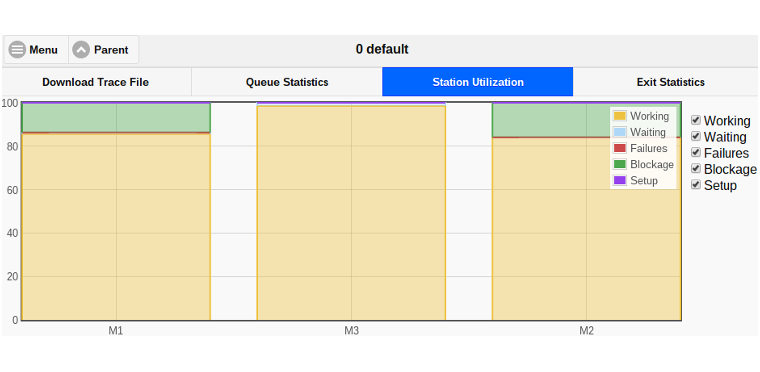The image size is (760, 372).
Task: Click the purple Setup legend swatch
Action: [x=619, y=180]
